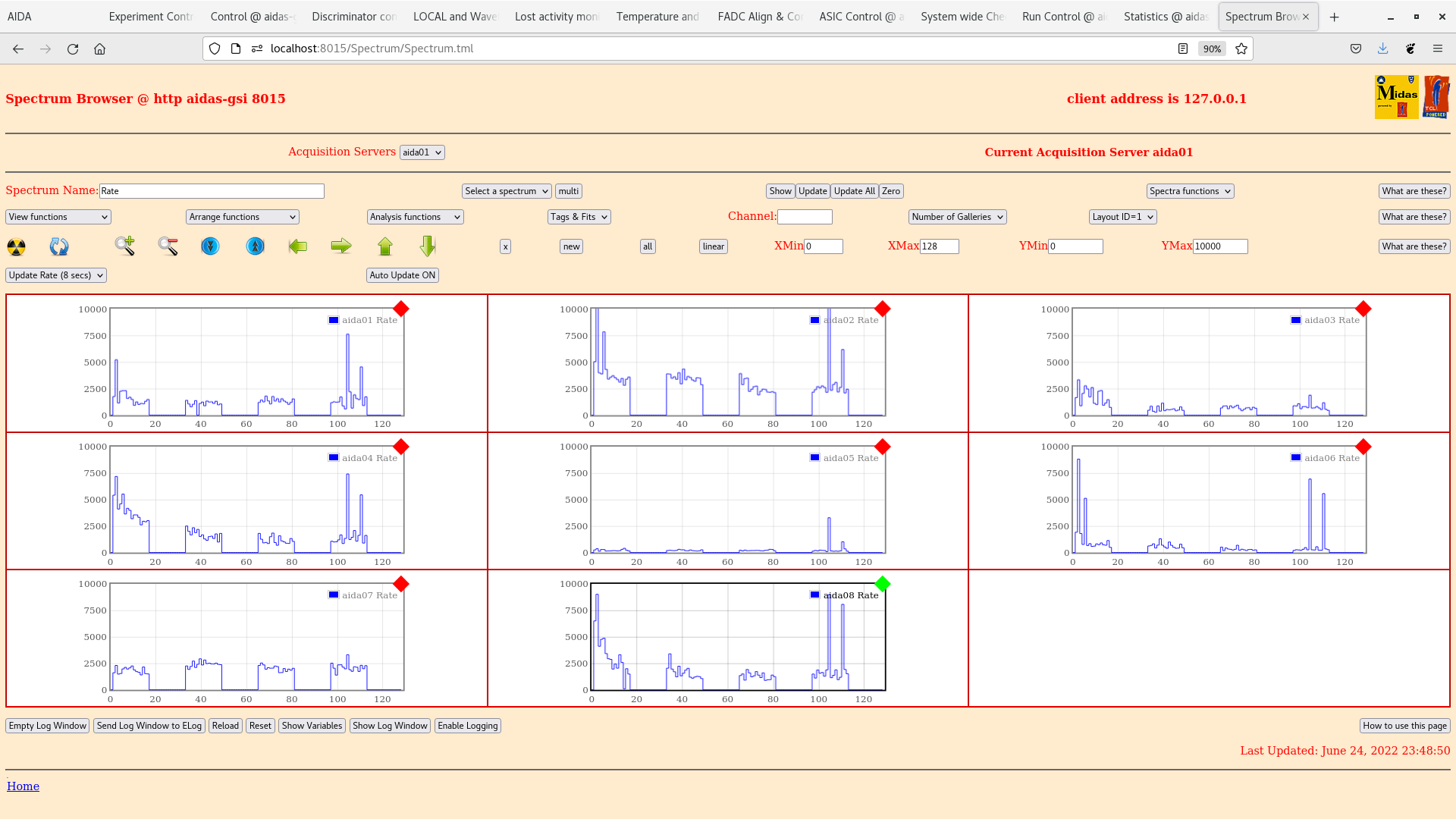Viewport: 1456px width, 819px height.
Task: Switch to the Temperature and browser tab
Action: pyautogui.click(x=657, y=17)
